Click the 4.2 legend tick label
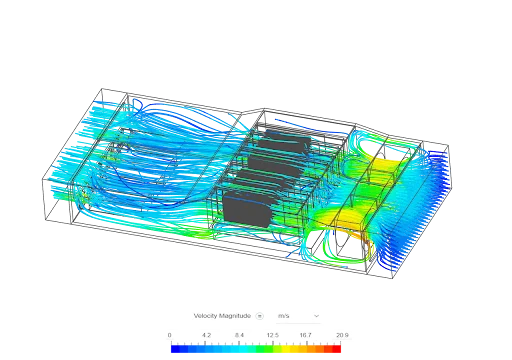The image size is (512, 360). [x=206, y=335]
